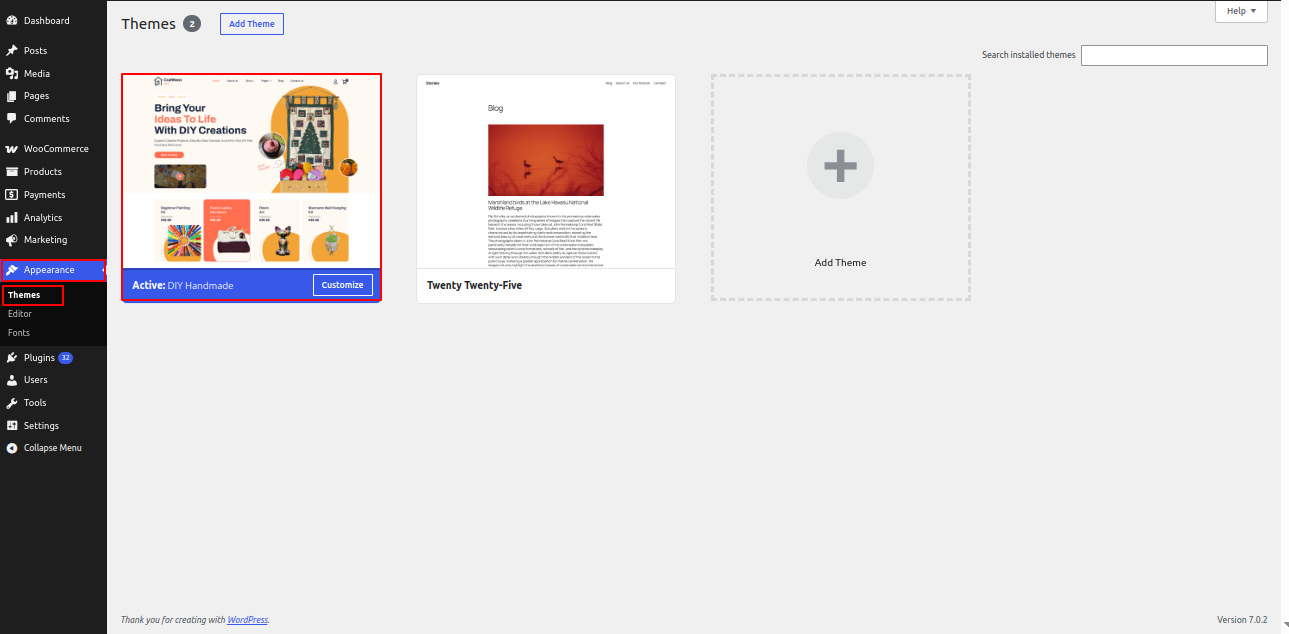Viewport: 1289px width, 634px height.
Task: Open the Marketing menu label
Action: (x=46, y=240)
